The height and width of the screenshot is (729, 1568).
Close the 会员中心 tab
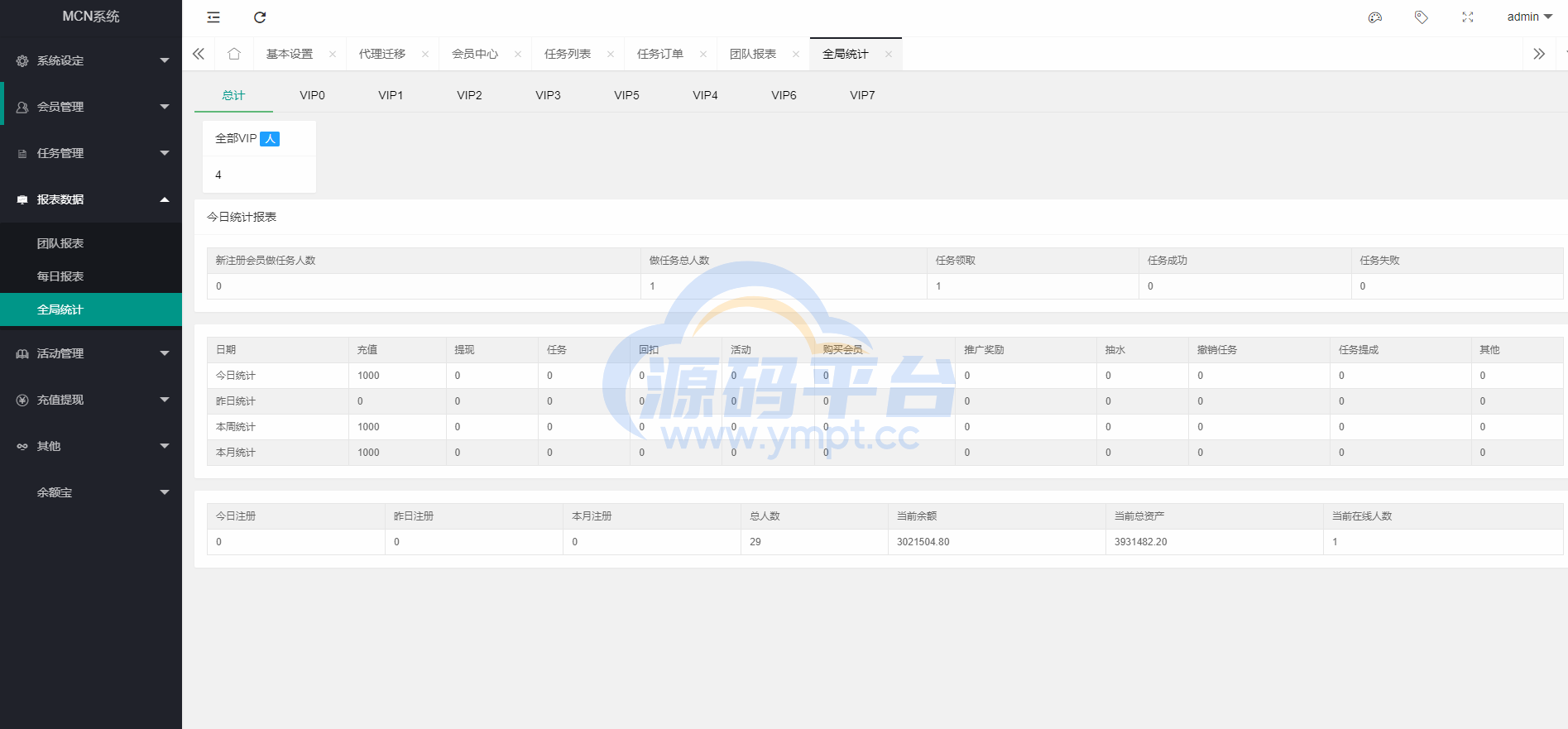(x=518, y=55)
